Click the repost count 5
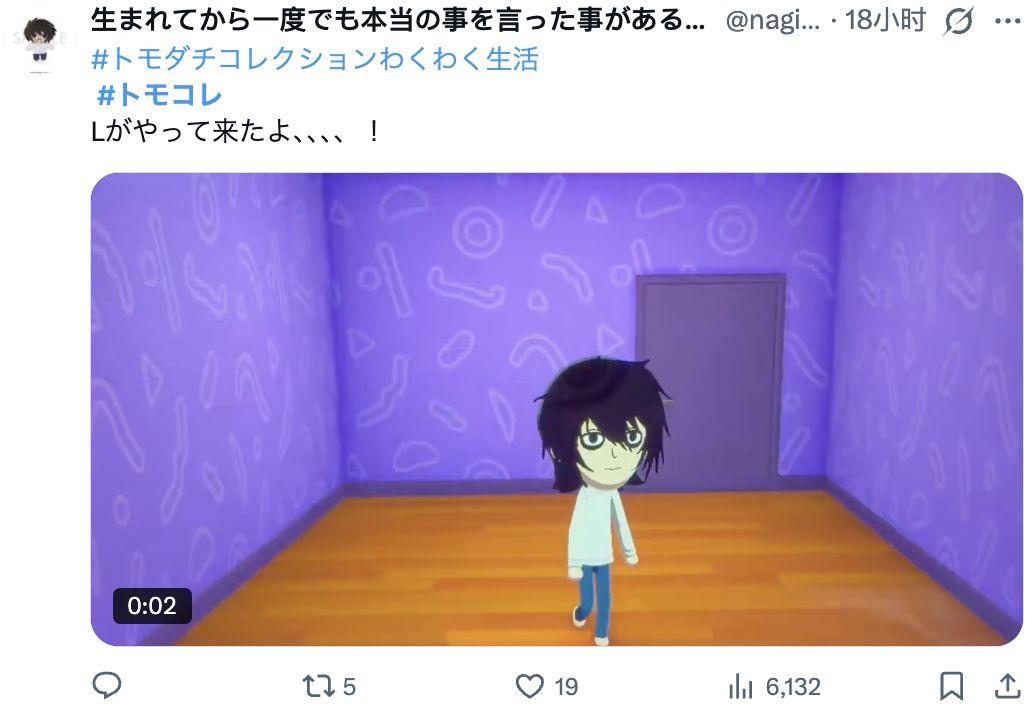The width and height of the screenshot is (1032, 714). pos(349,687)
